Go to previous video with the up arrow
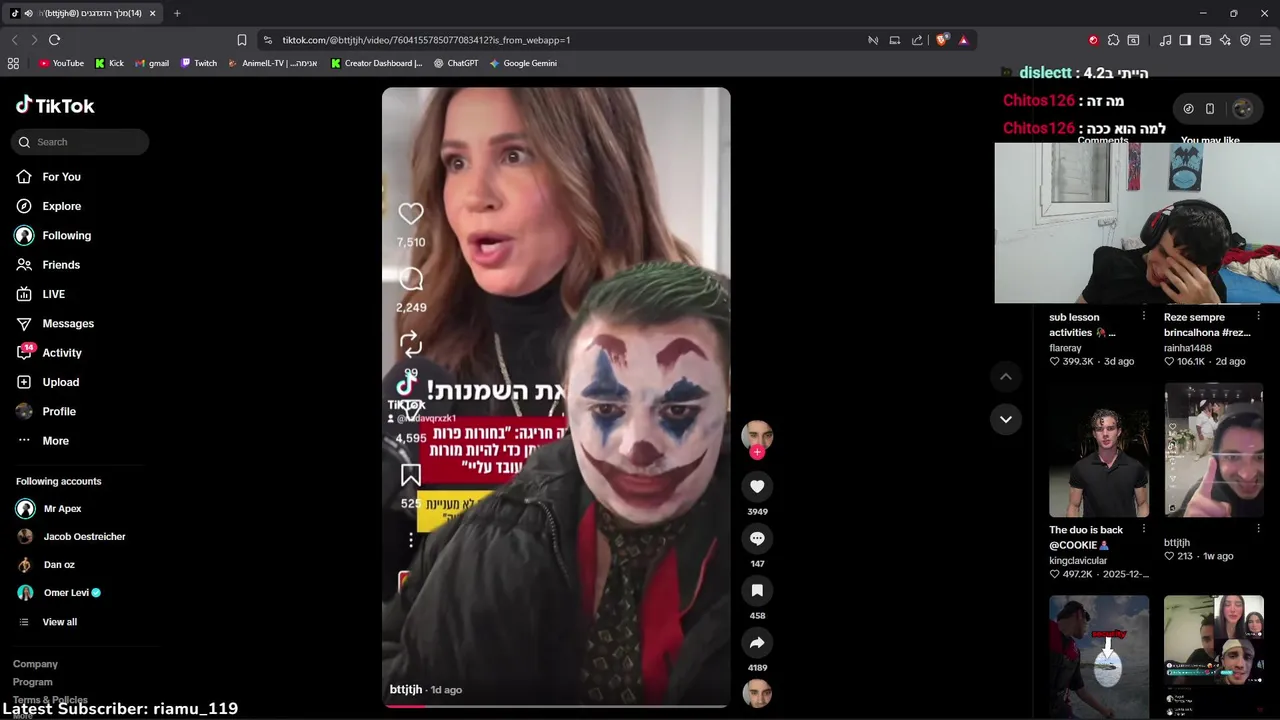Screen dimensions: 1280x720 (x=1006, y=377)
